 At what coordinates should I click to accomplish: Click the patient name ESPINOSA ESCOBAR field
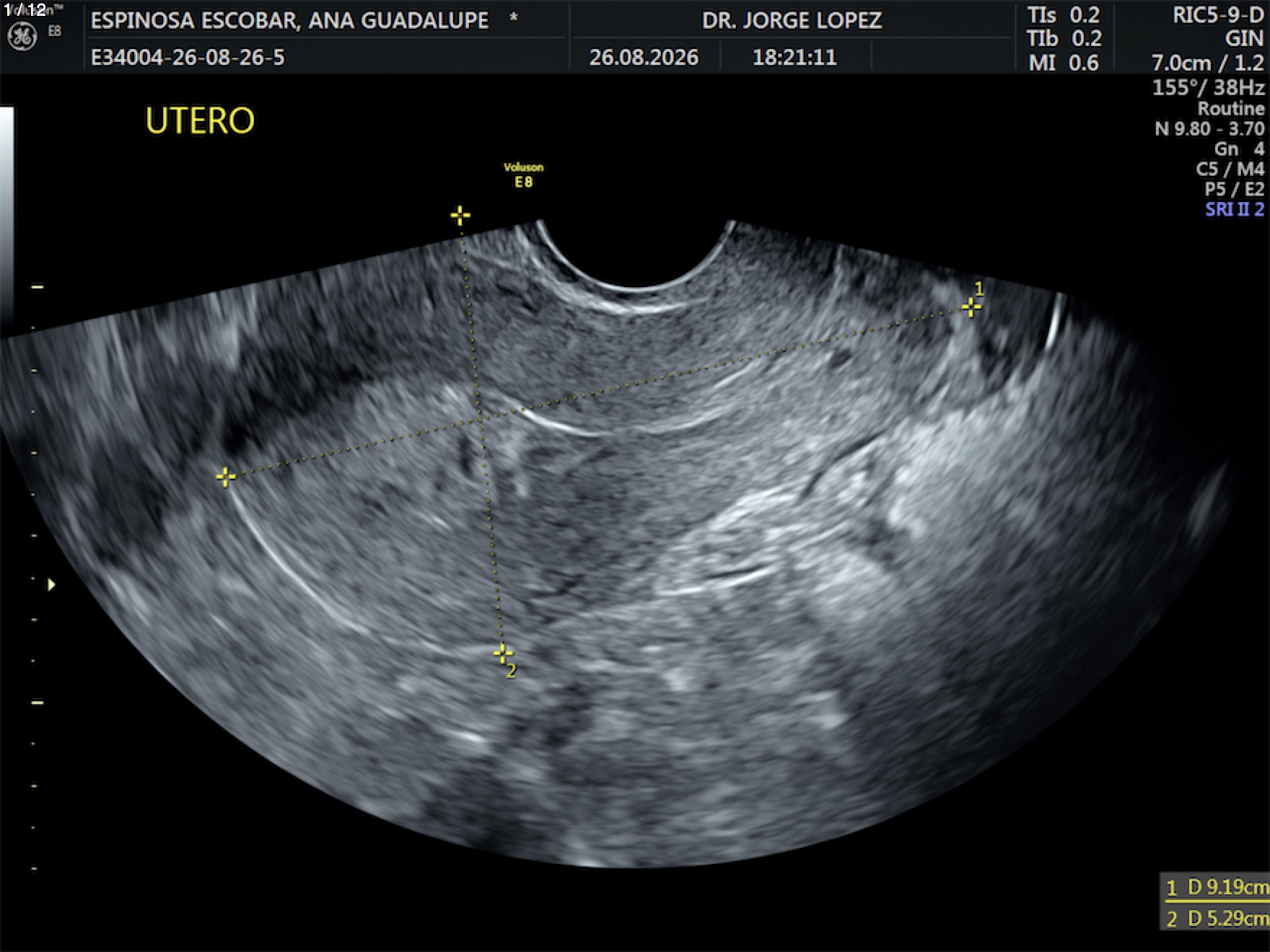(290, 20)
